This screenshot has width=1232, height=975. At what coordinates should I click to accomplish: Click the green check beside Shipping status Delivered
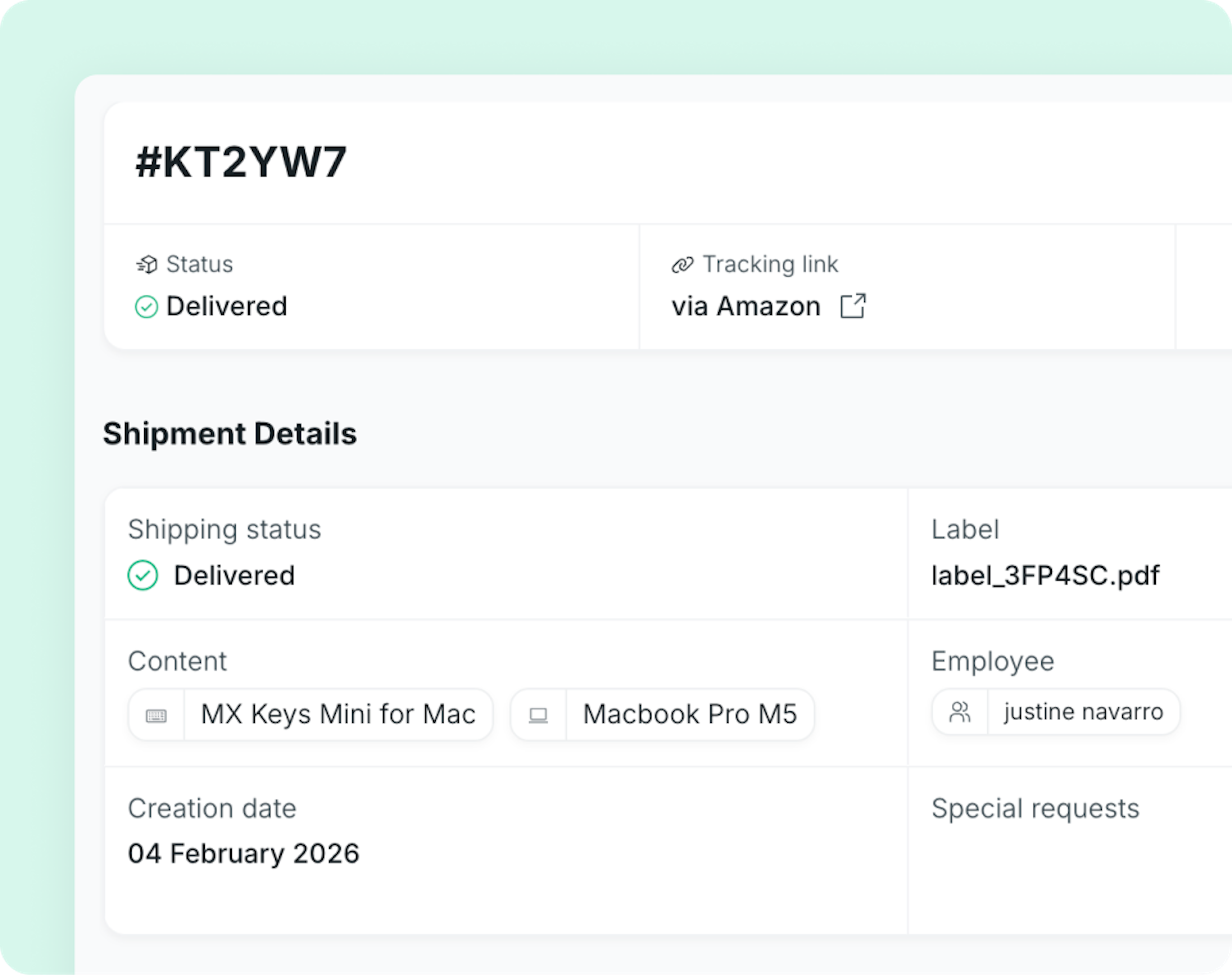pos(143,575)
